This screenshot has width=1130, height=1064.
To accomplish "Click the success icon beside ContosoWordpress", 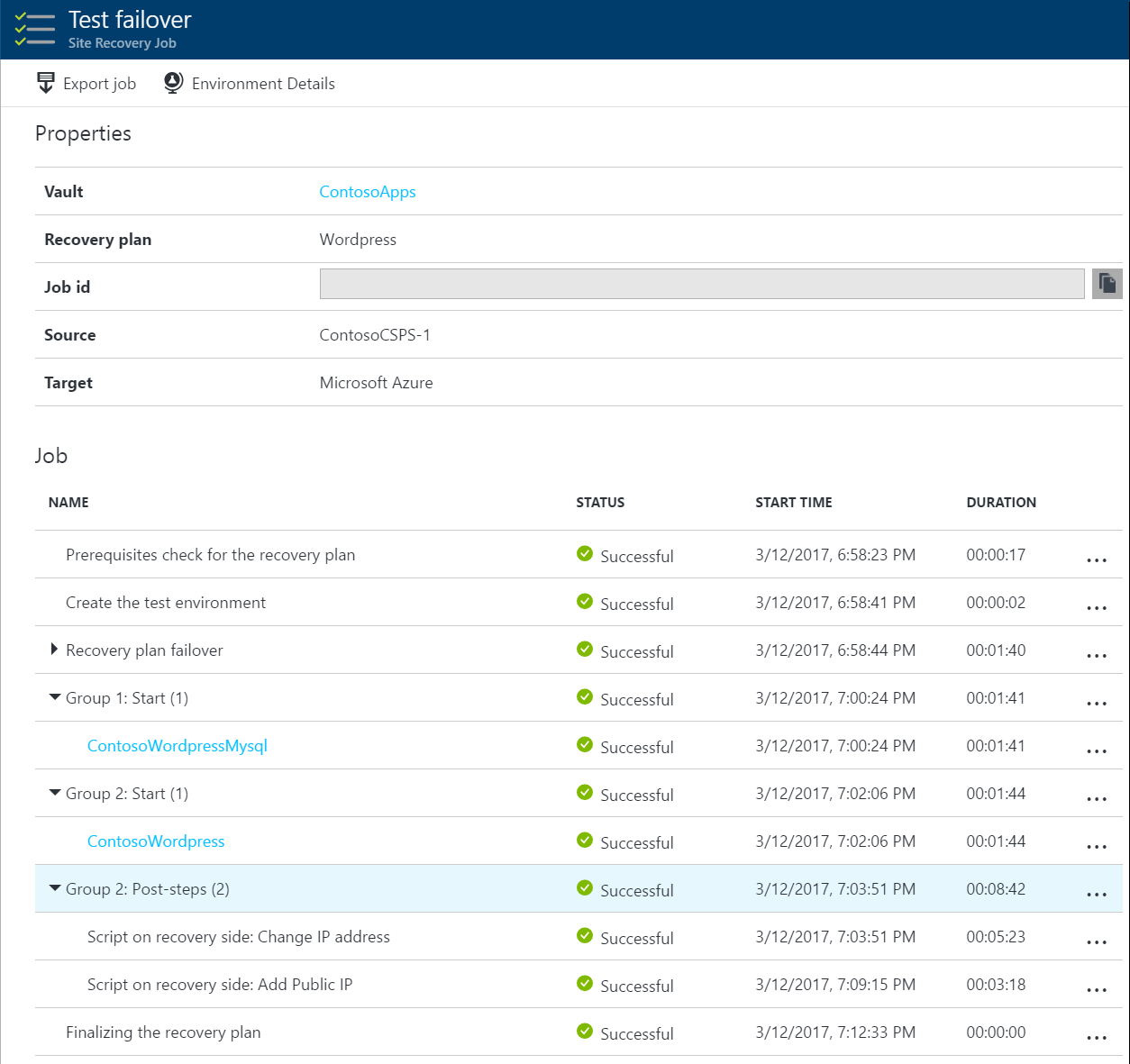I will (585, 840).
